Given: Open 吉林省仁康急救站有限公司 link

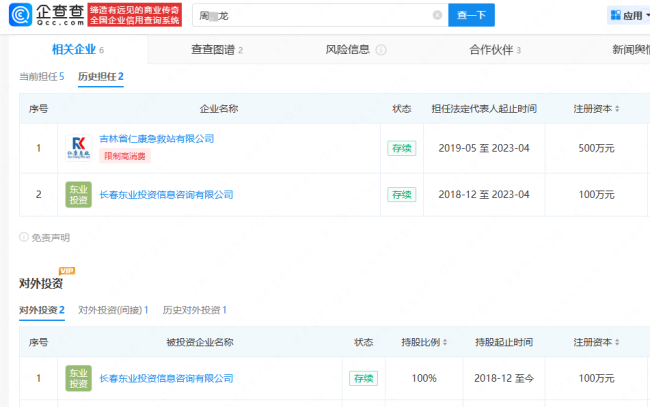Looking at the screenshot, I should [157, 138].
